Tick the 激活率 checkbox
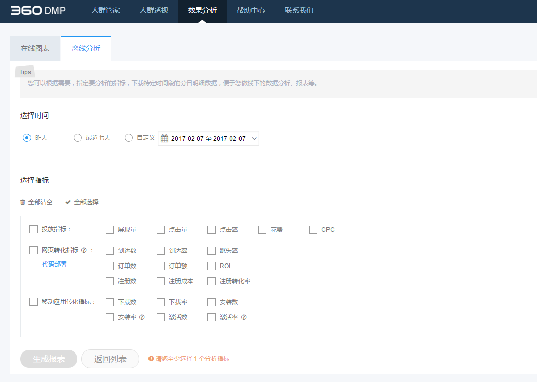537x382 pixels. coord(211,317)
